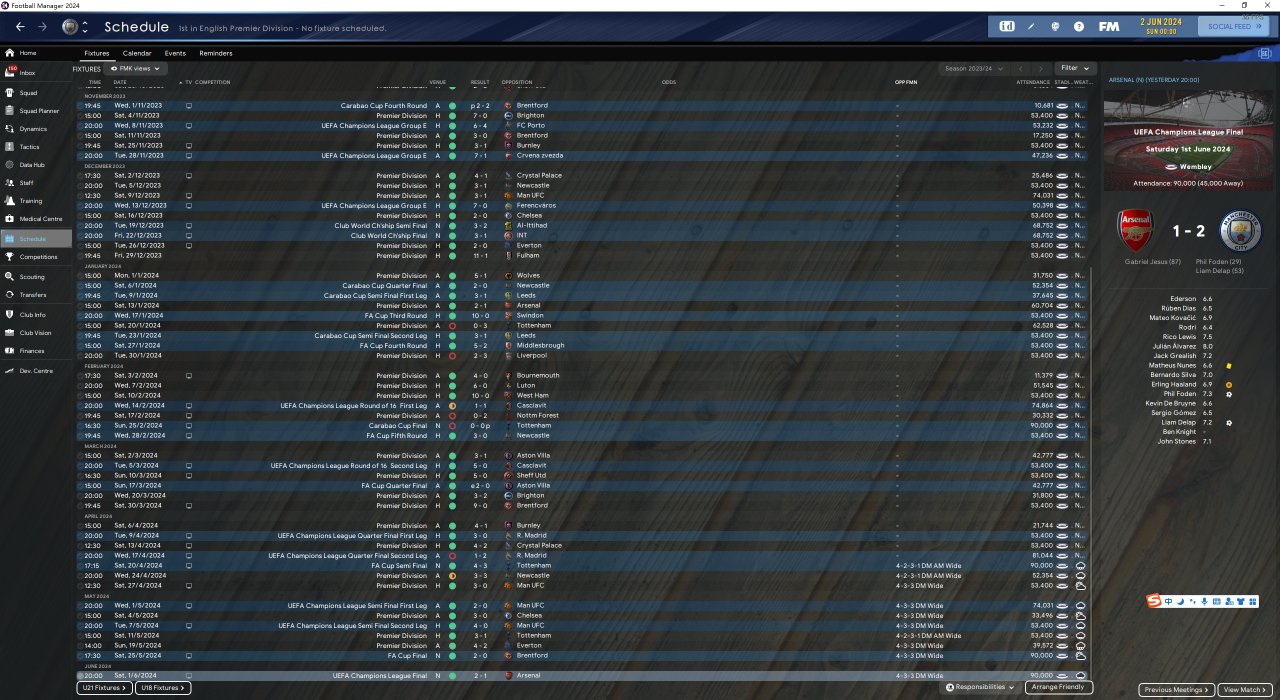Toggle Sogou Chinese/English mode icon
The width and height of the screenshot is (1280, 700).
(x=1168, y=601)
